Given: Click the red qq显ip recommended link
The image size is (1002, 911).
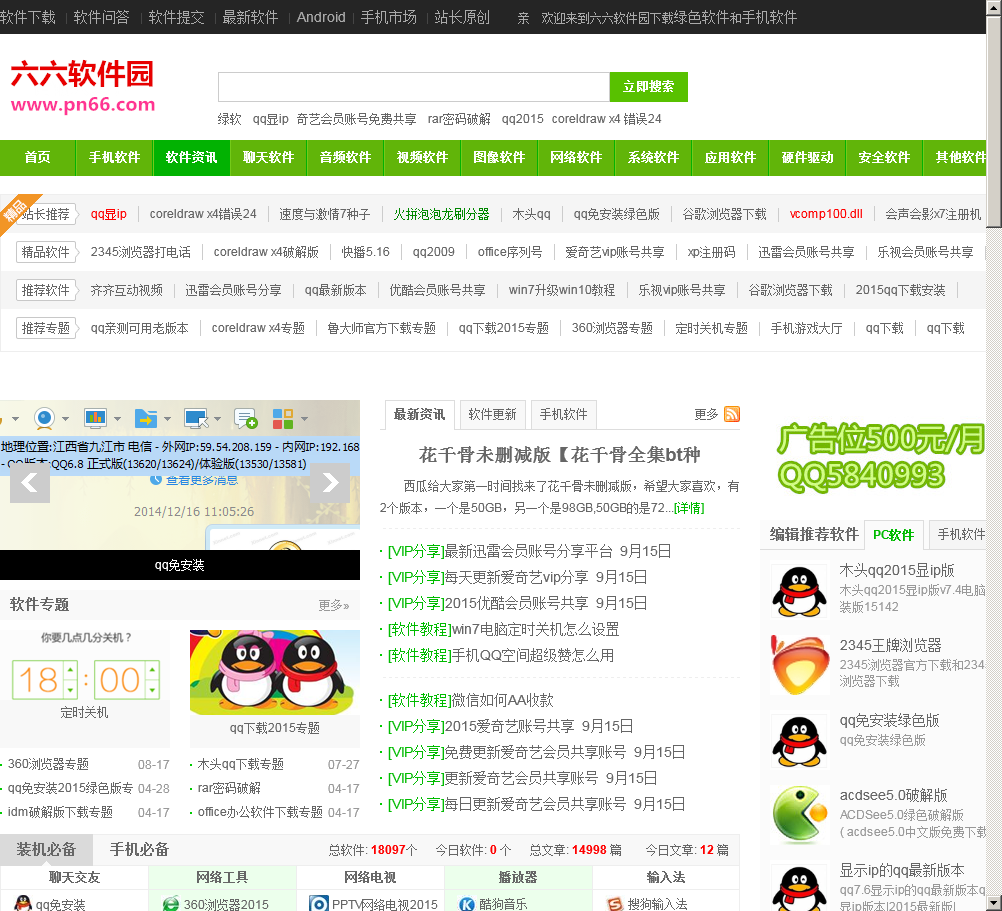Looking at the screenshot, I should click(109, 214).
